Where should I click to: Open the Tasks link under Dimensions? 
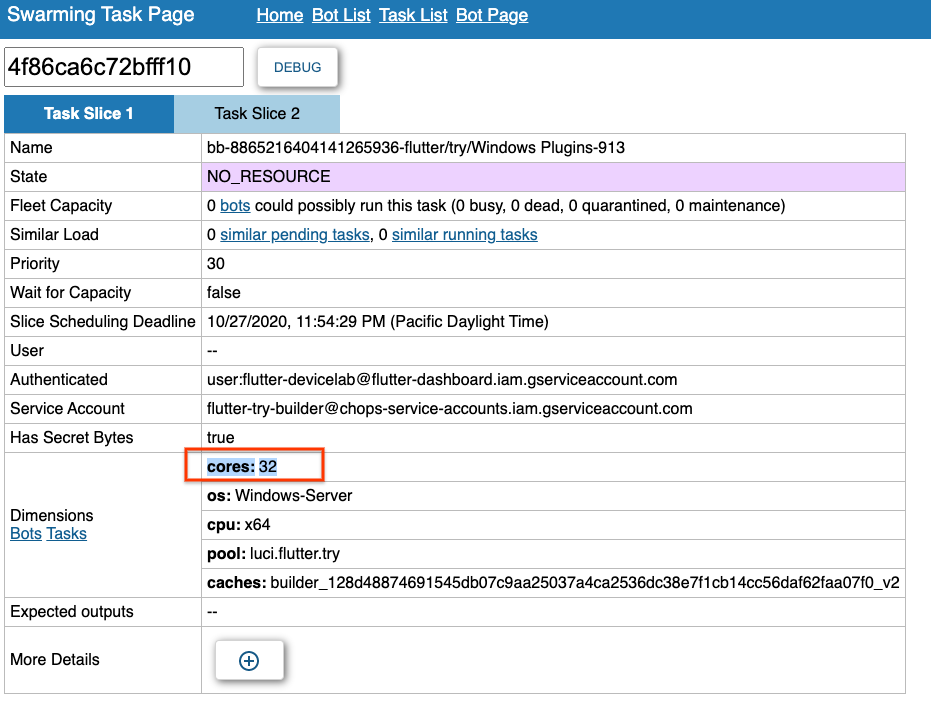66,533
